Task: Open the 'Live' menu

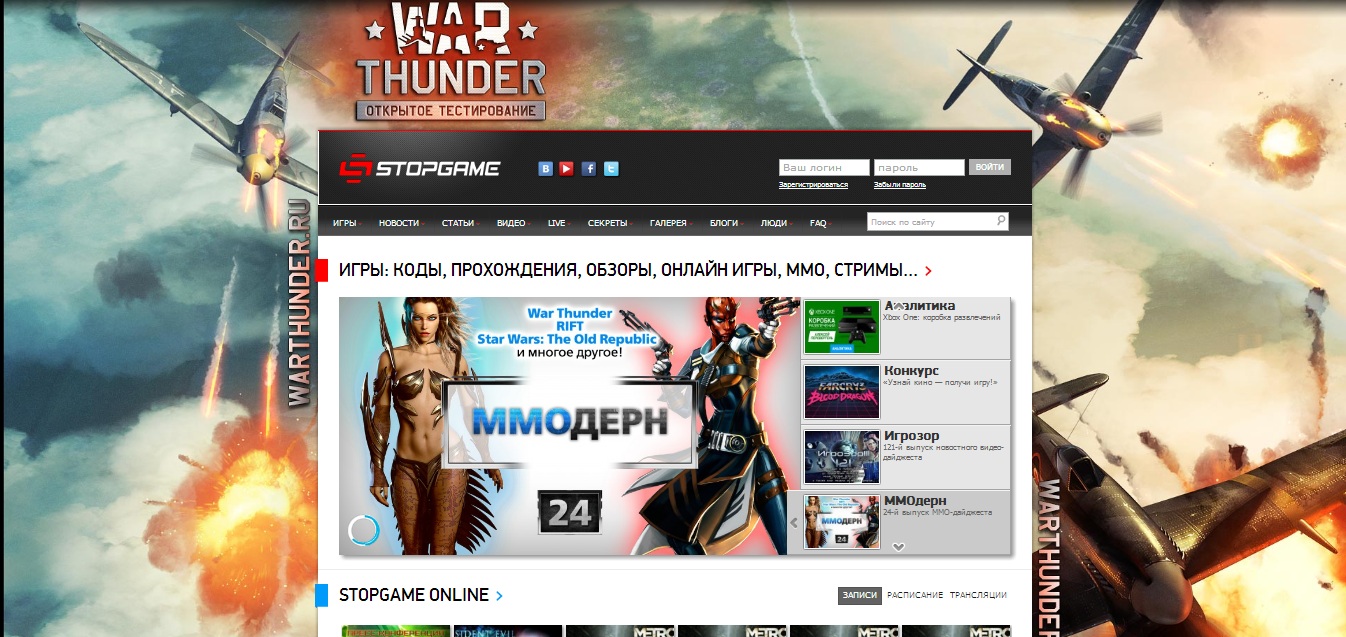Action: (x=557, y=223)
